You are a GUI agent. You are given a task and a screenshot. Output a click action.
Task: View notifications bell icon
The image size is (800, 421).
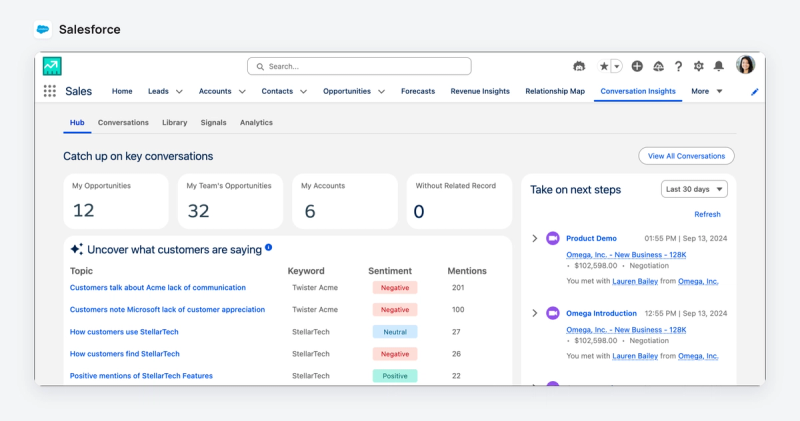click(x=718, y=66)
